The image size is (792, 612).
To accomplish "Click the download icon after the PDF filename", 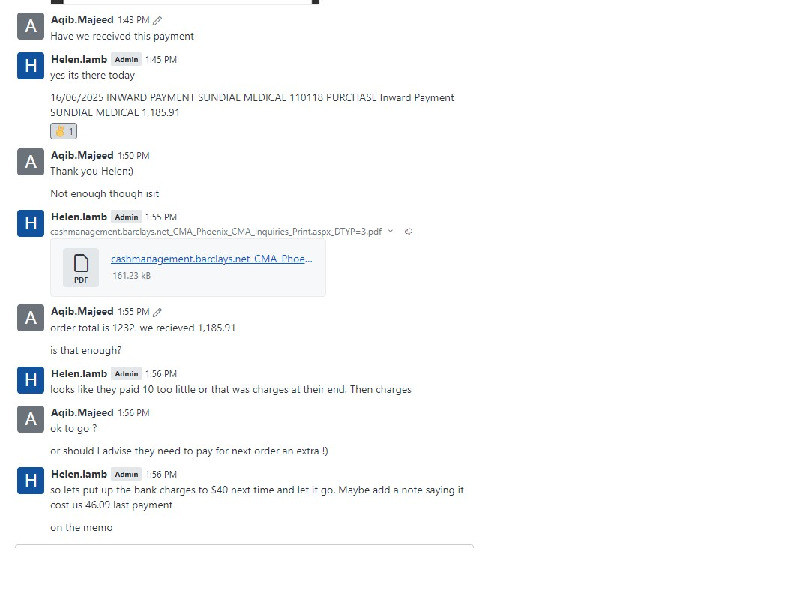I will point(408,232).
